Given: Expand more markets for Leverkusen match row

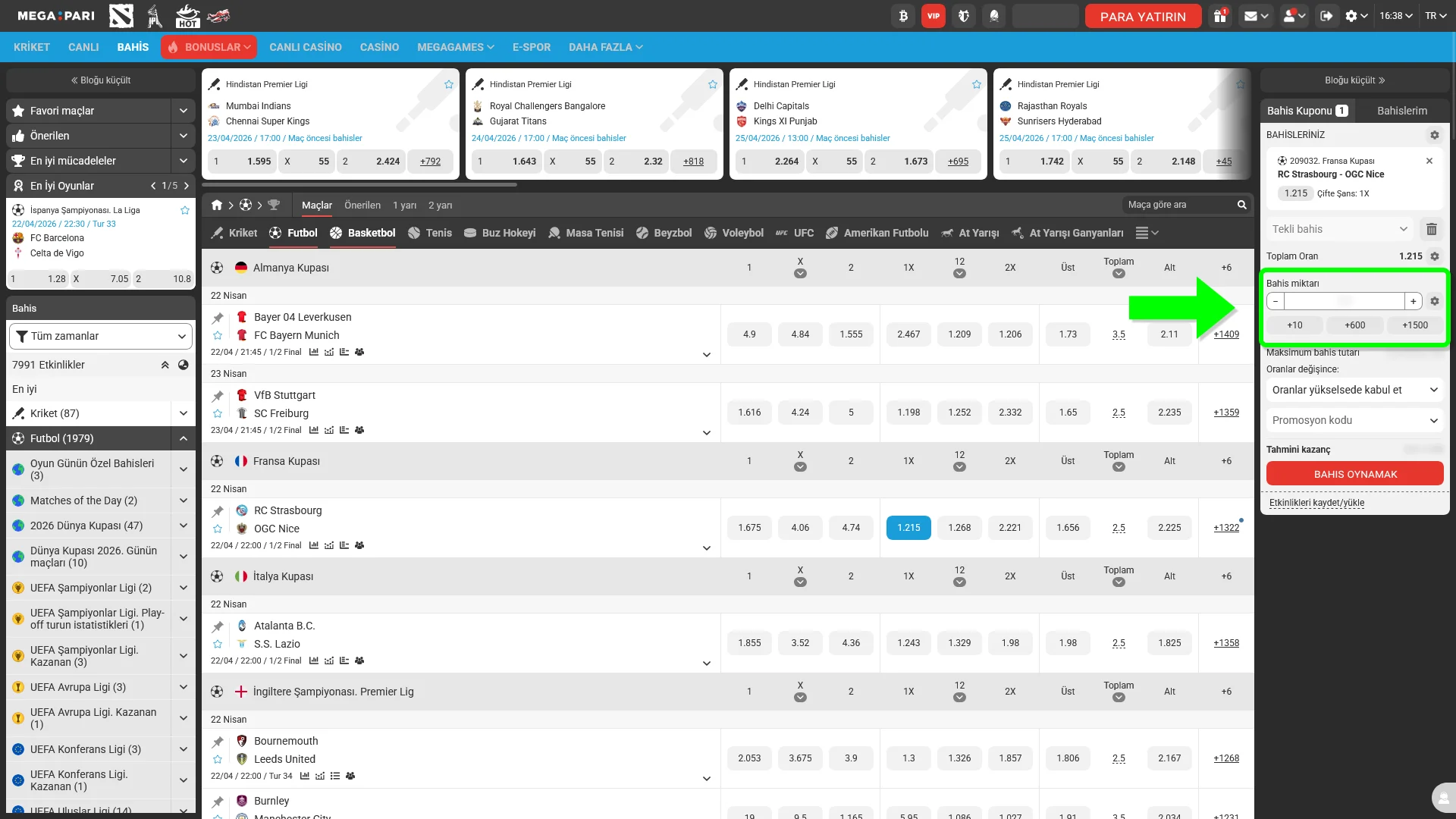Looking at the screenshot, I should 707,354.
